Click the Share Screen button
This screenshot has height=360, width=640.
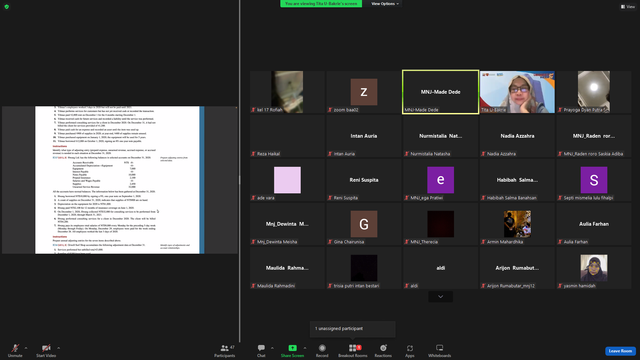tap(292, 350)
